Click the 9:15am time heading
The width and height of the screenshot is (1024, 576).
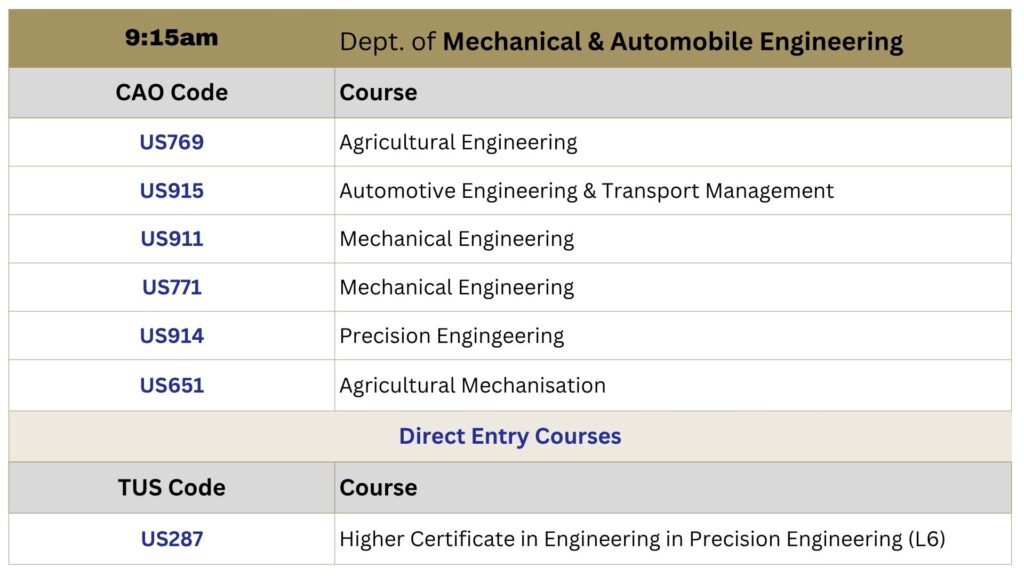point(172,38)
